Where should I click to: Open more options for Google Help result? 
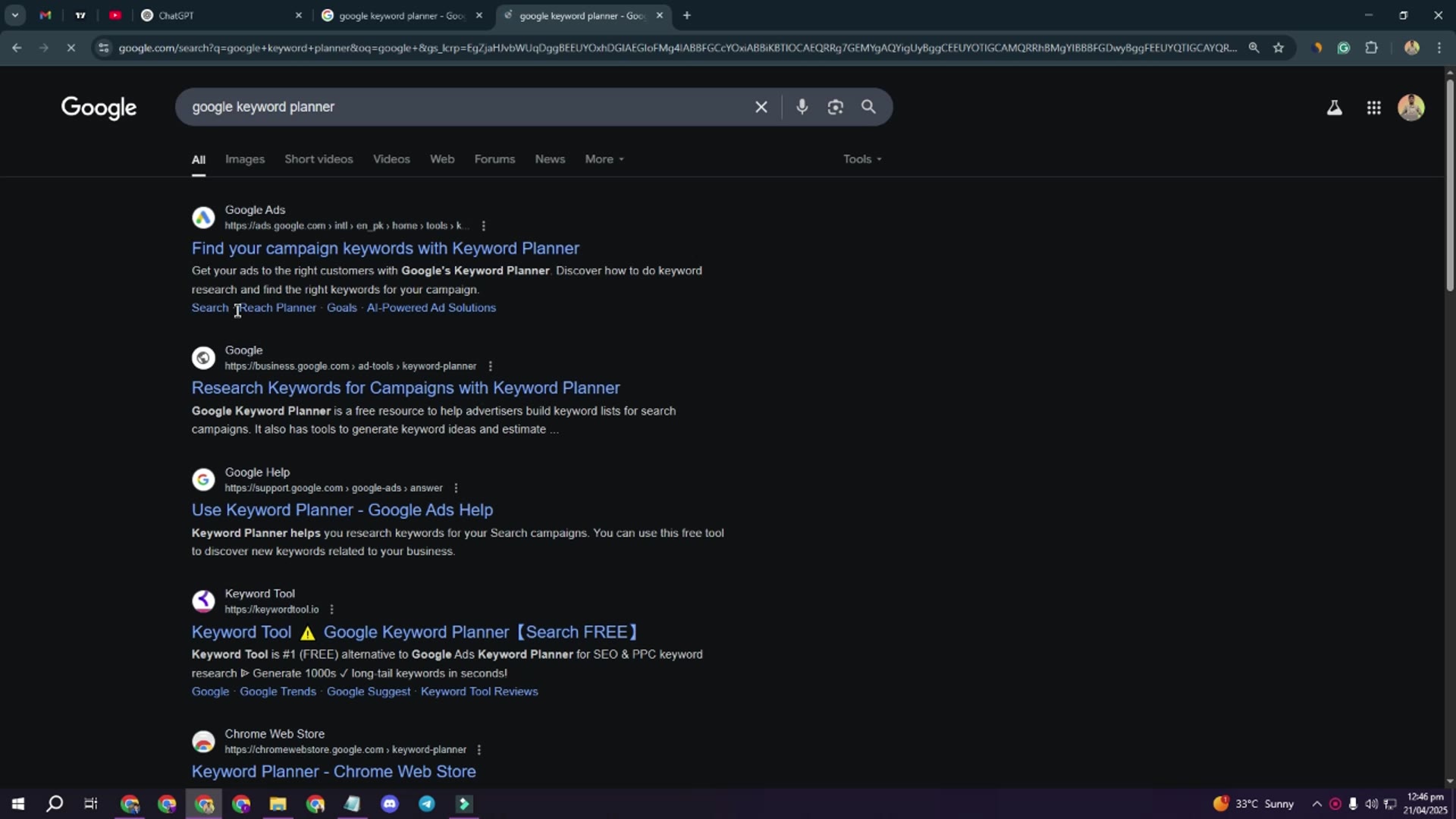456,488
